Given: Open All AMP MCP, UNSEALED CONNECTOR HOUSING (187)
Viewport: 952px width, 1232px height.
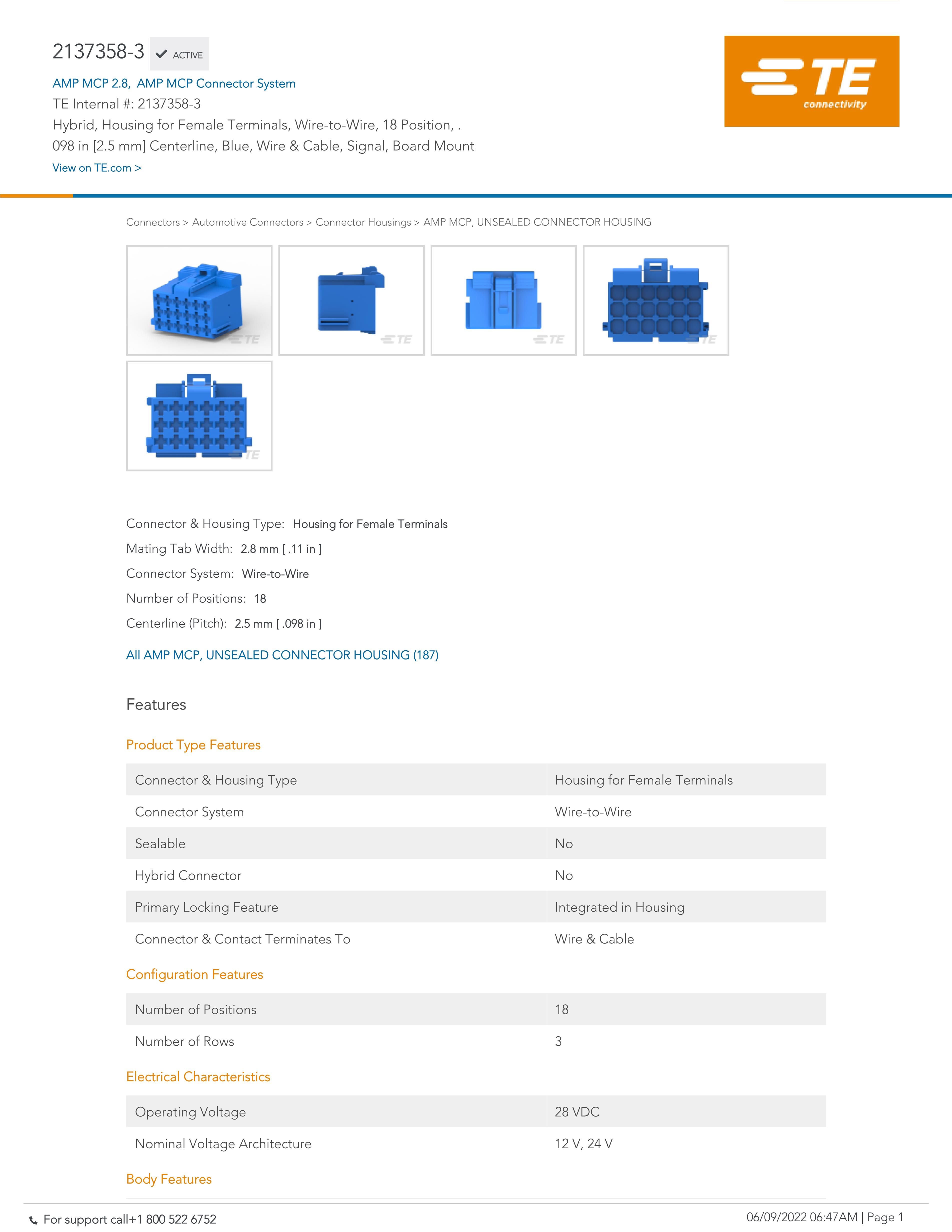Looking at the screenshot, I should click(x=282, y=655).
